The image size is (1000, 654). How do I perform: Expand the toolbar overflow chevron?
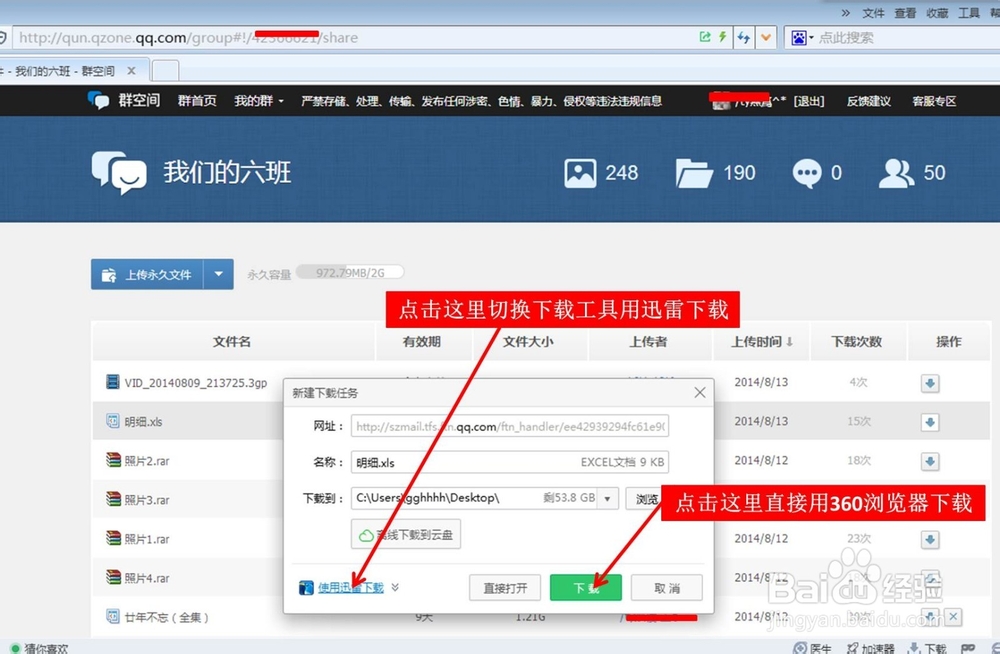click(x=846, y=12)
